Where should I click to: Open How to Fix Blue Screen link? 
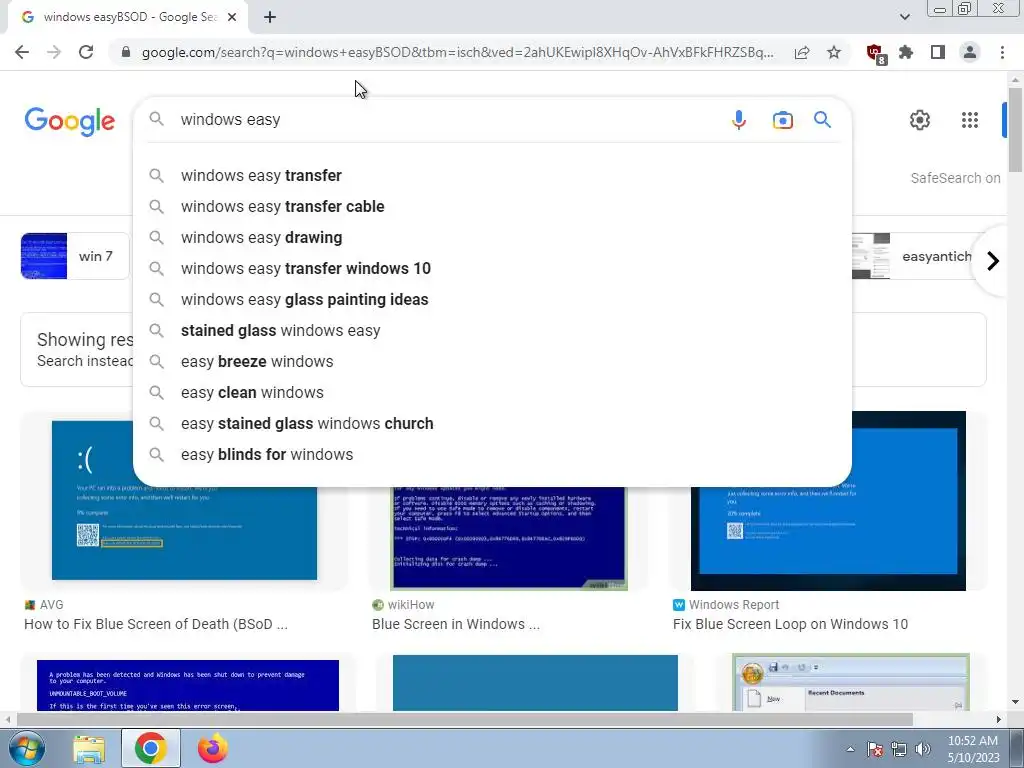coord(155,624)
